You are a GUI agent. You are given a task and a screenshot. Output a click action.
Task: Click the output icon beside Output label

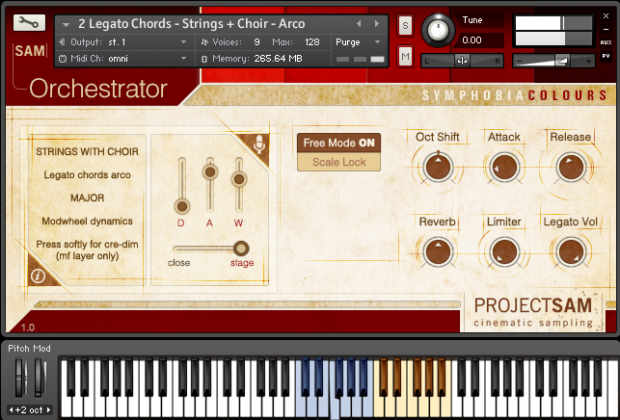pos(62,42)
